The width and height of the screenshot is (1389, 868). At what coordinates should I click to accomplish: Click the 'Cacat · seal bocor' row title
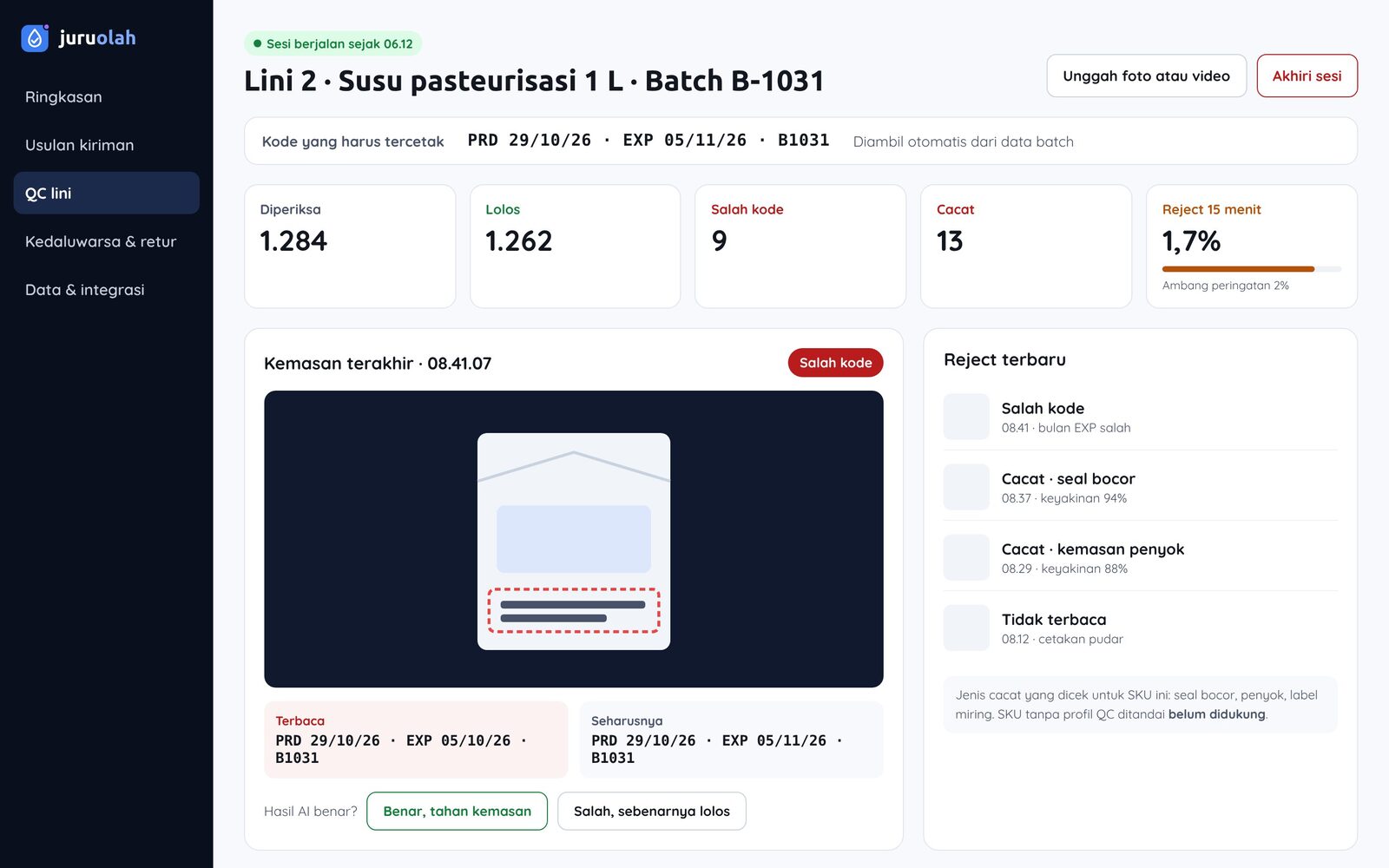tap(1068, 478)
